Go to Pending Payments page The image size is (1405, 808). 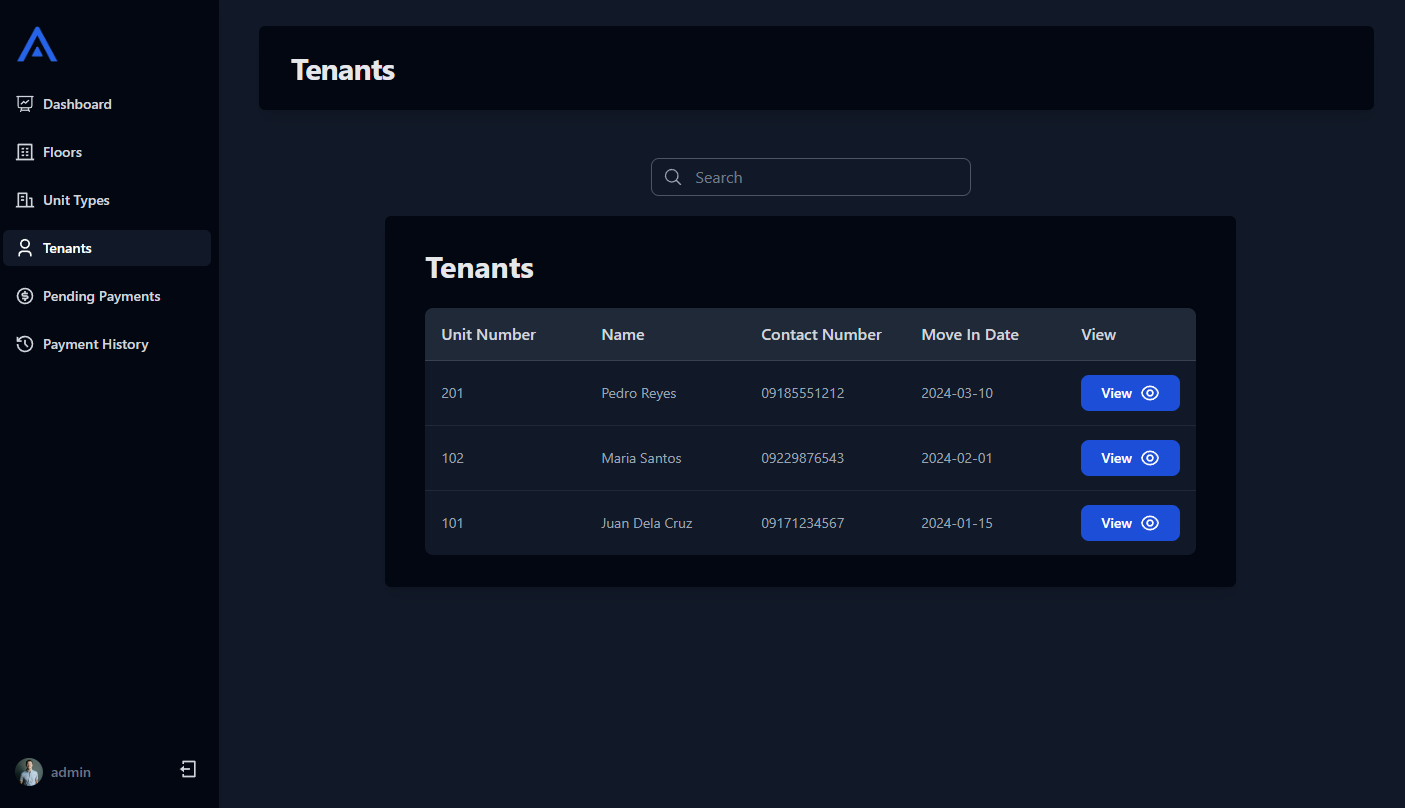pyautogui.click(x=107, y=296)
